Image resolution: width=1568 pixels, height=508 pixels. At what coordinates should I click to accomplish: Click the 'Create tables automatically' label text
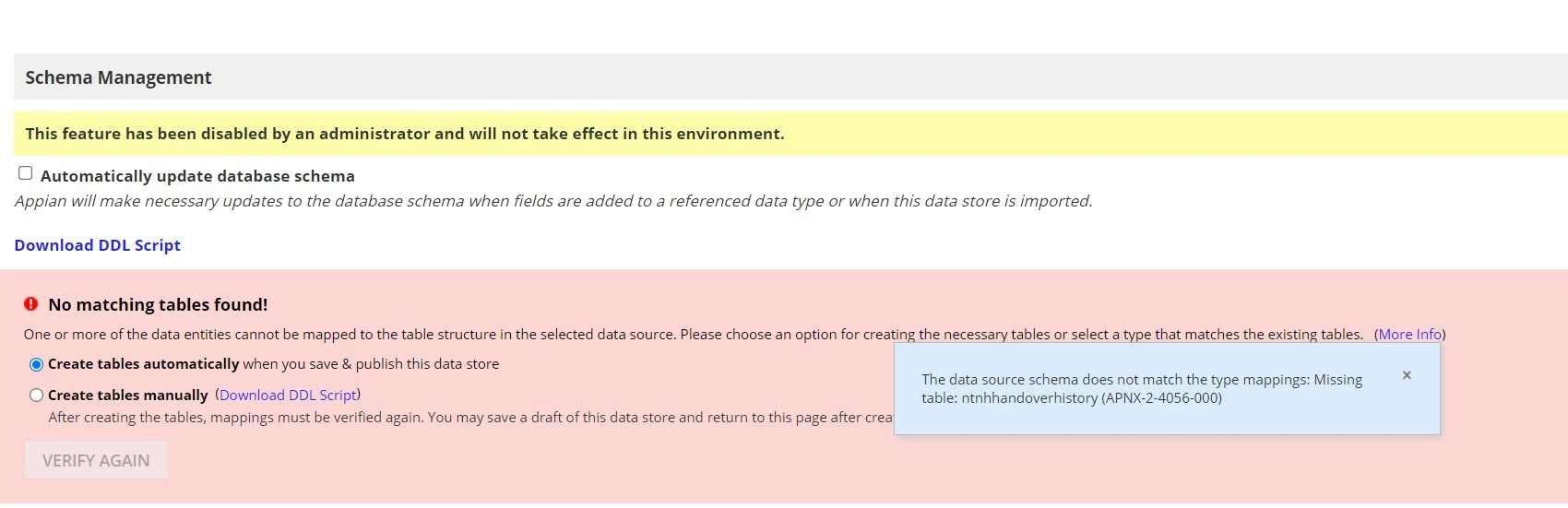click(144, 364)
